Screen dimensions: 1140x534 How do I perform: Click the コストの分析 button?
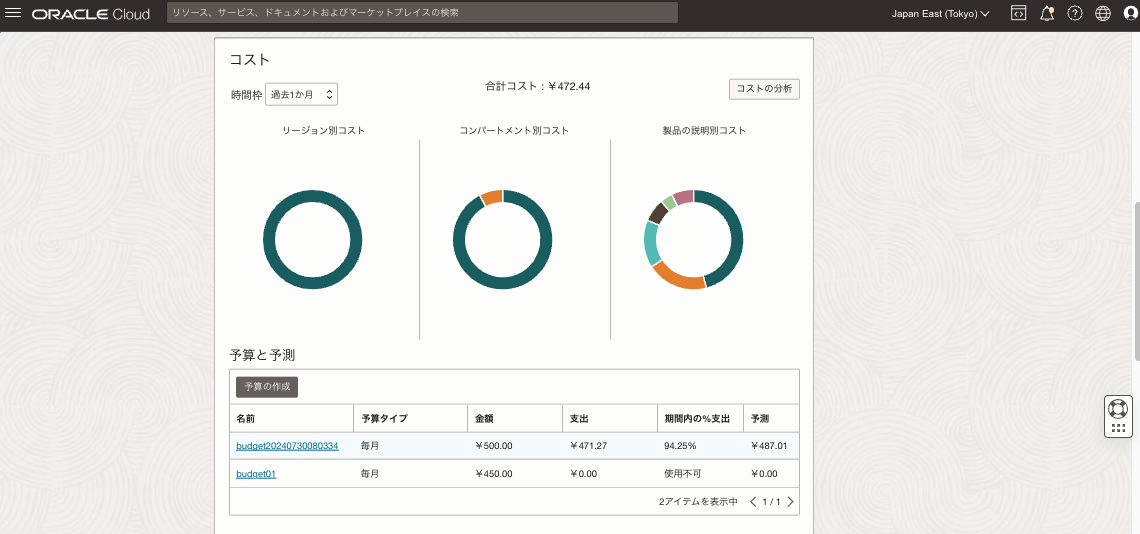(764, 88)
